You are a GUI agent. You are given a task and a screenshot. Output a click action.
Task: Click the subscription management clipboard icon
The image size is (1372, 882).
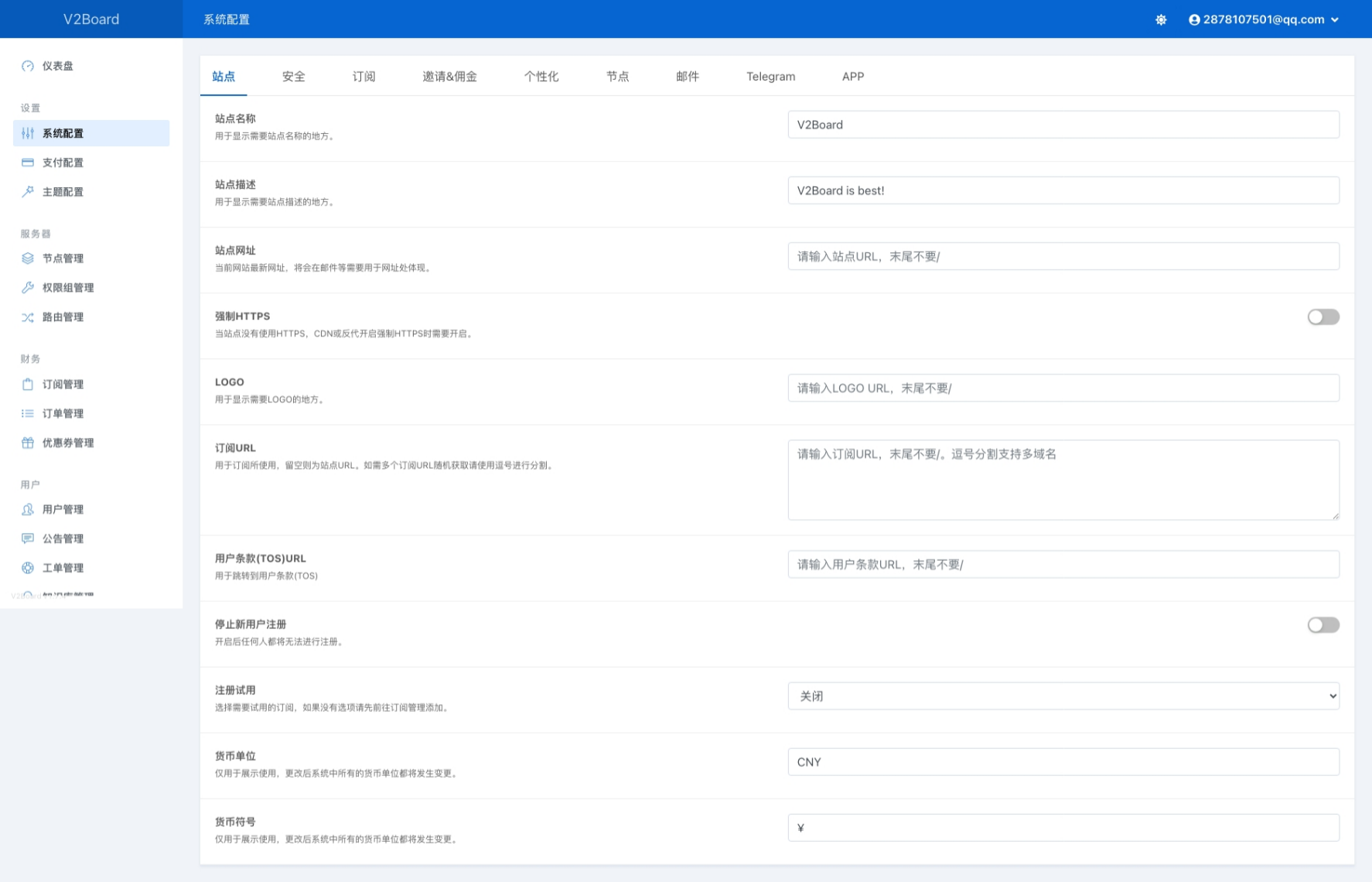point(28,385)
